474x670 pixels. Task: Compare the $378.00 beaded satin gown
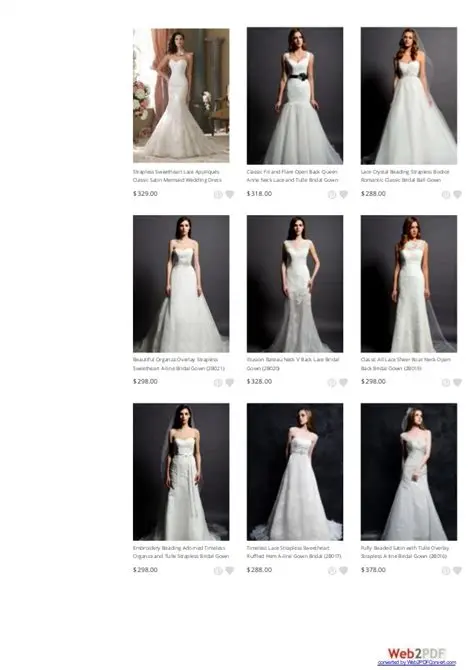pos(446,570)
